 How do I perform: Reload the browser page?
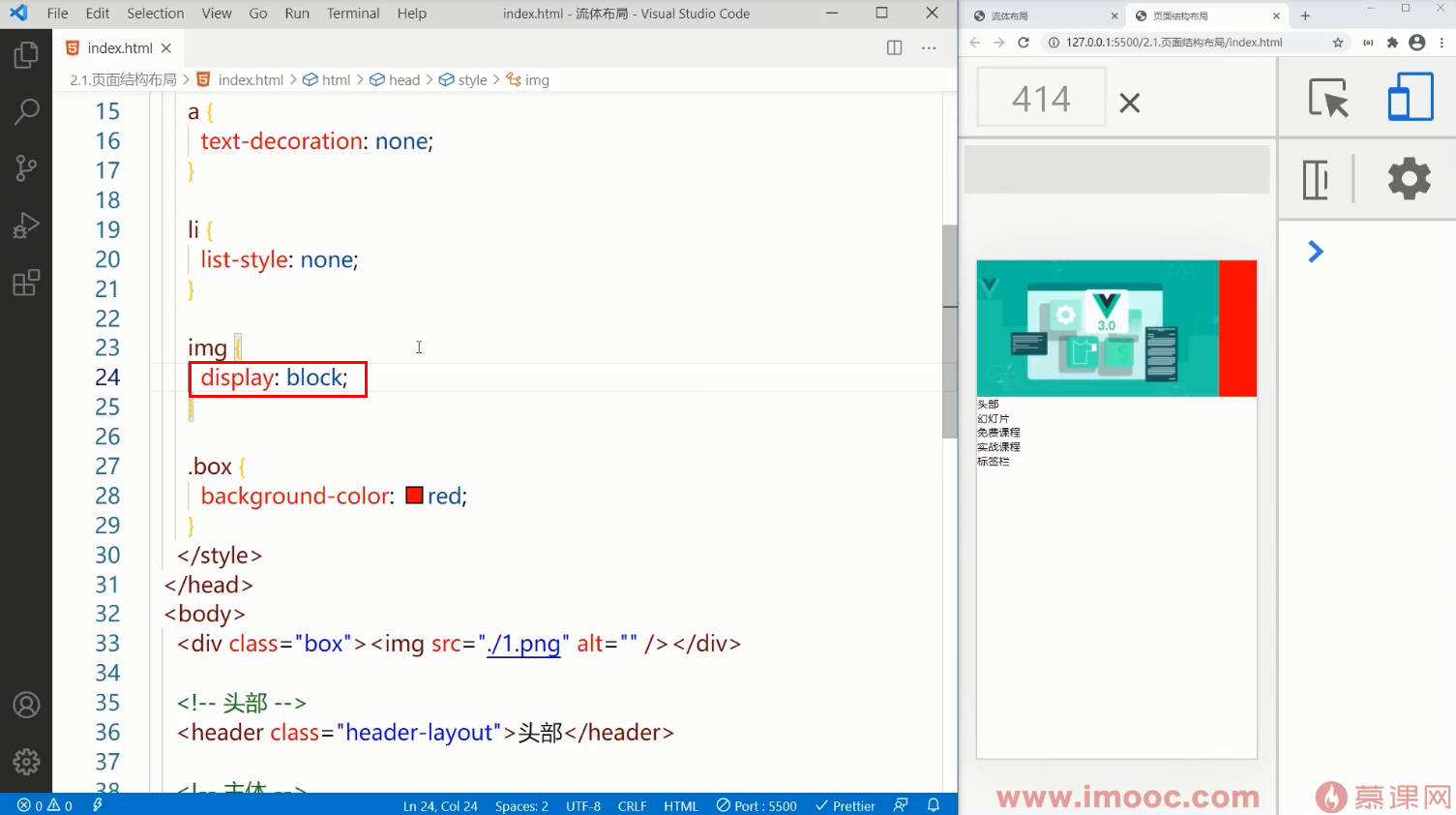[x=1024, y=43]
